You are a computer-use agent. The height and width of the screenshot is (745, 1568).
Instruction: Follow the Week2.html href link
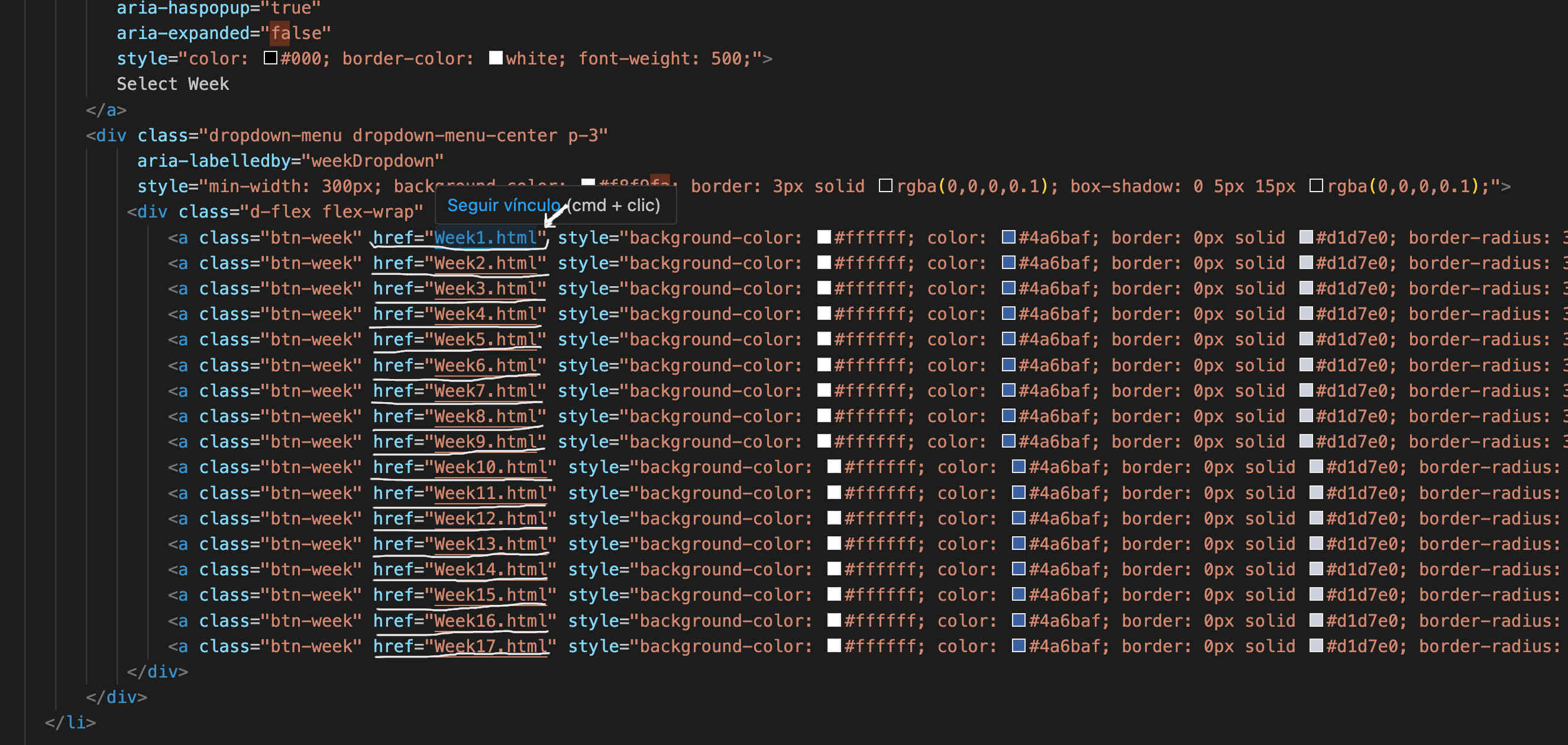pos(486,264)
